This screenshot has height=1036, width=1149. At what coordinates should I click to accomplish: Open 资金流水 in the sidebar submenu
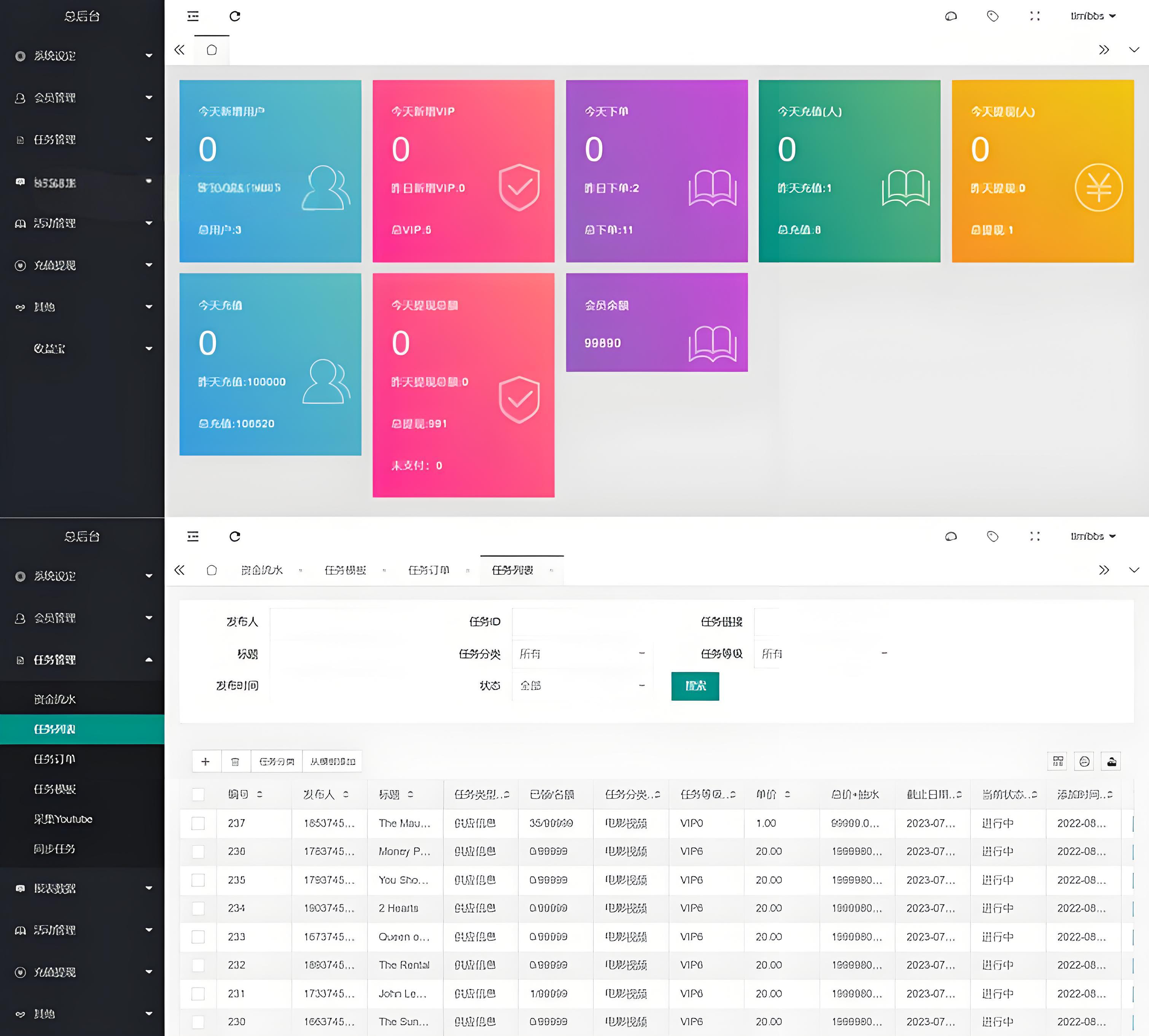click(x=83, y=699)
